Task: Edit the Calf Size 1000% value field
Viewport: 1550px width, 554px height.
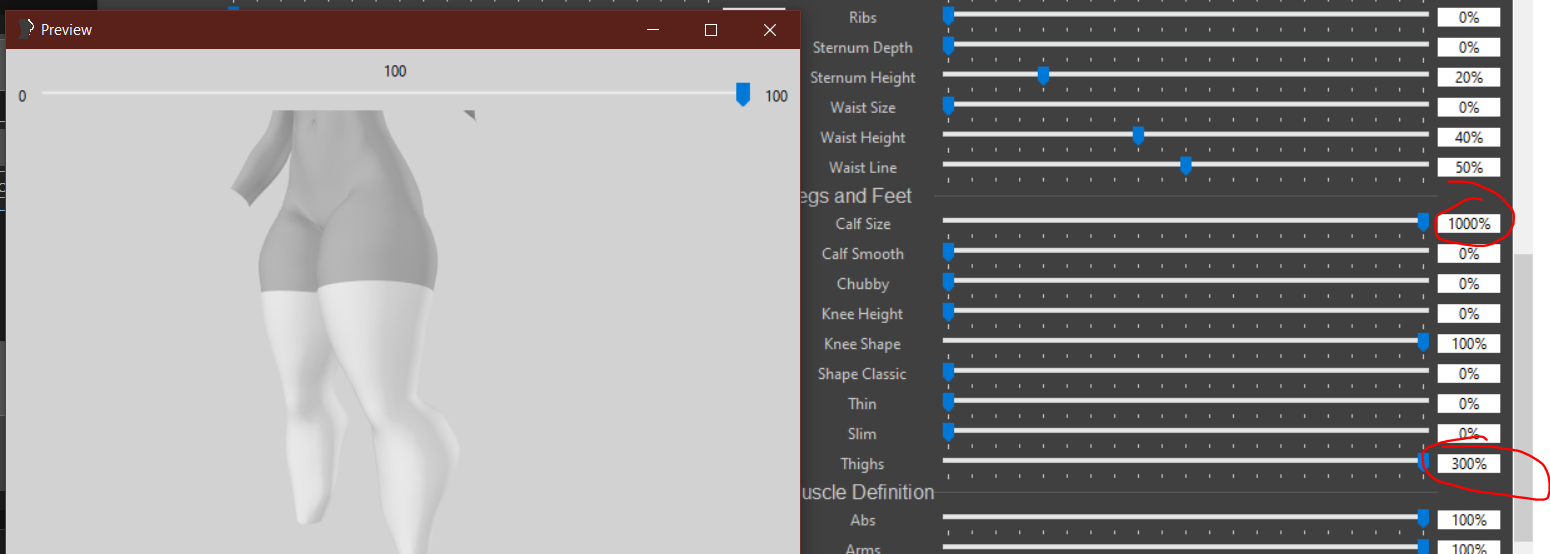Action: pyautogui.click(x=1469, y=224)
